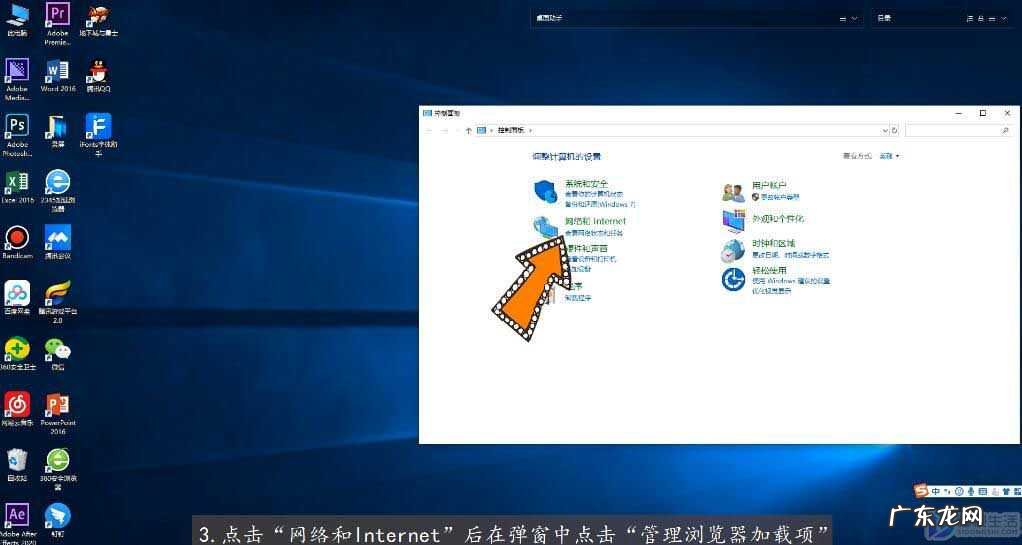Click the Backup and Restore (Windows 7) link
Viewport: 1022px width, 545px height.
click(x=600, y=204)
